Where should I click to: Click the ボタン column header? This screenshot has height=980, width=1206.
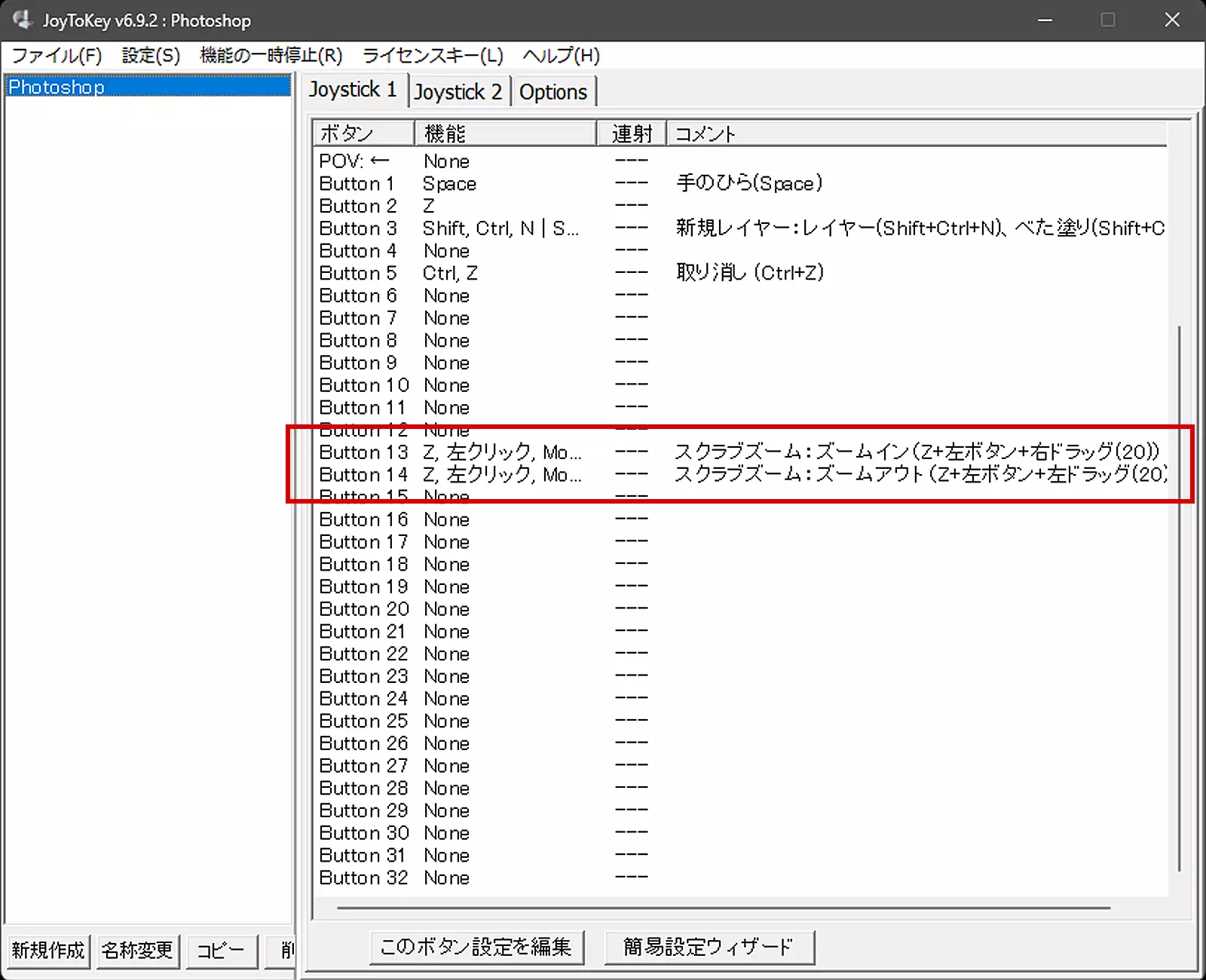[x=363, y=133]
